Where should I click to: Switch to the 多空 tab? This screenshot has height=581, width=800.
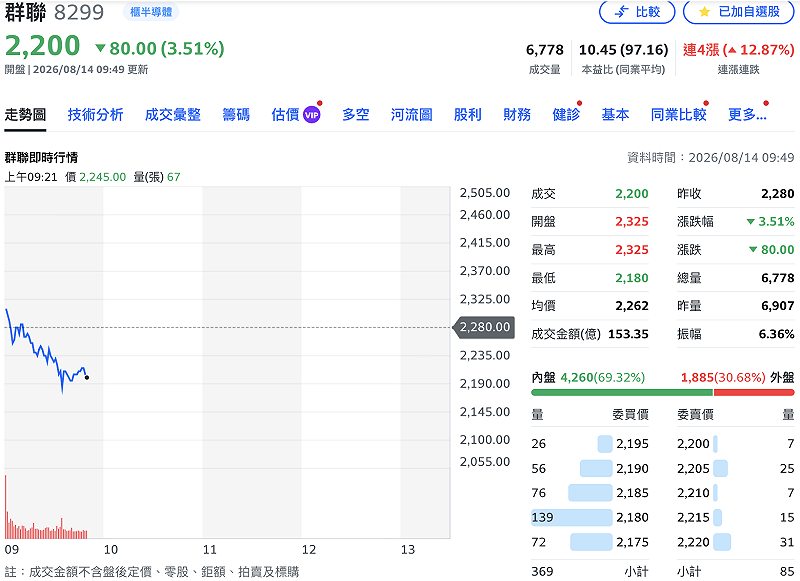coord(356,115)
